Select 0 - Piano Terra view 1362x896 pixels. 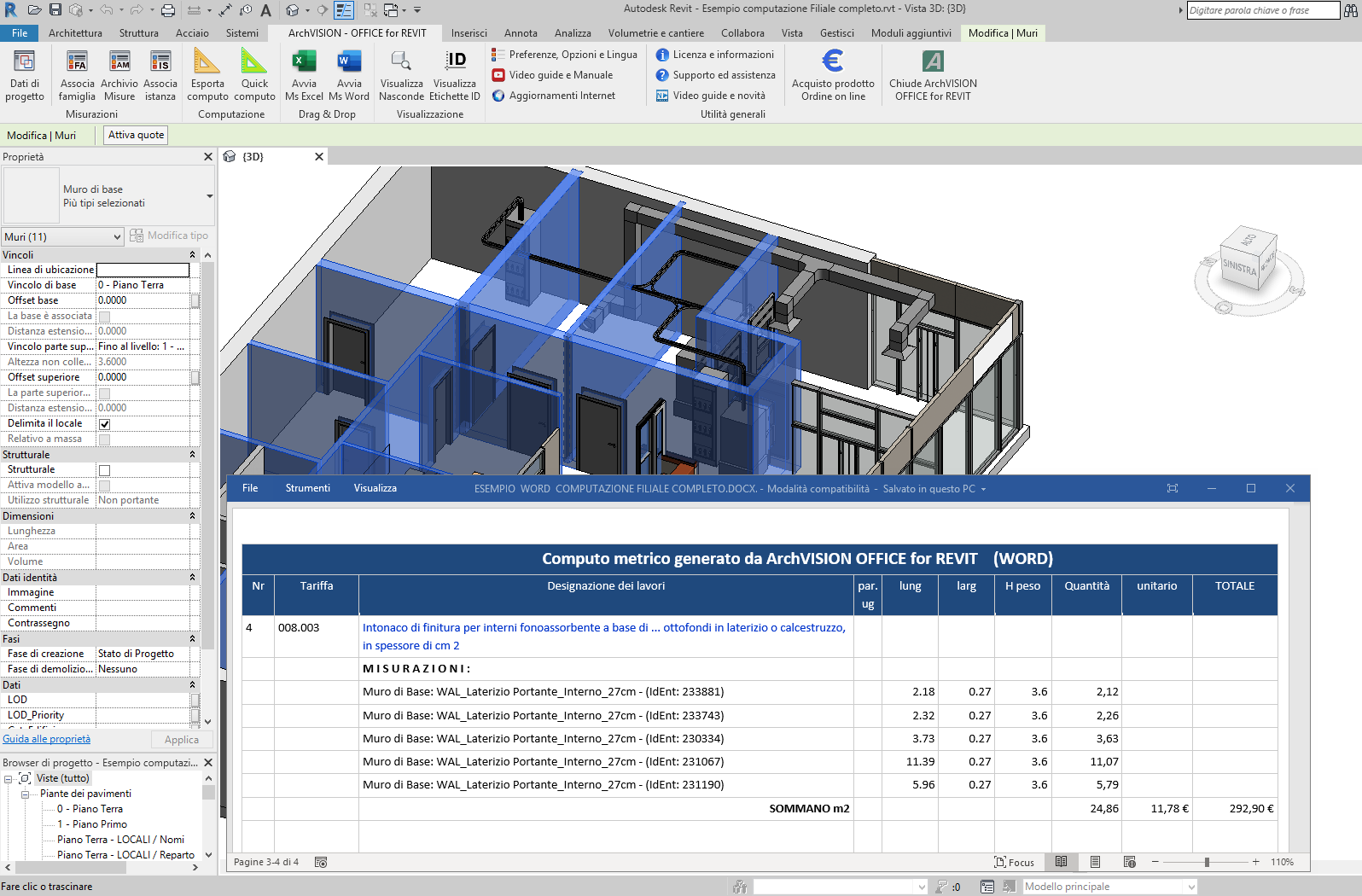[x=90, y=809]
